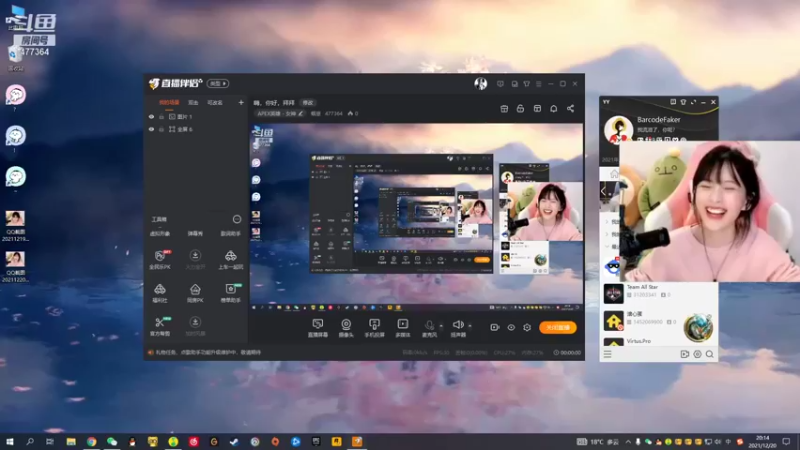The width and height of the screenshot is (800, 450).
Task: Toggle the lock on the 图片 1 layer
Action: (x=161, y=117)
